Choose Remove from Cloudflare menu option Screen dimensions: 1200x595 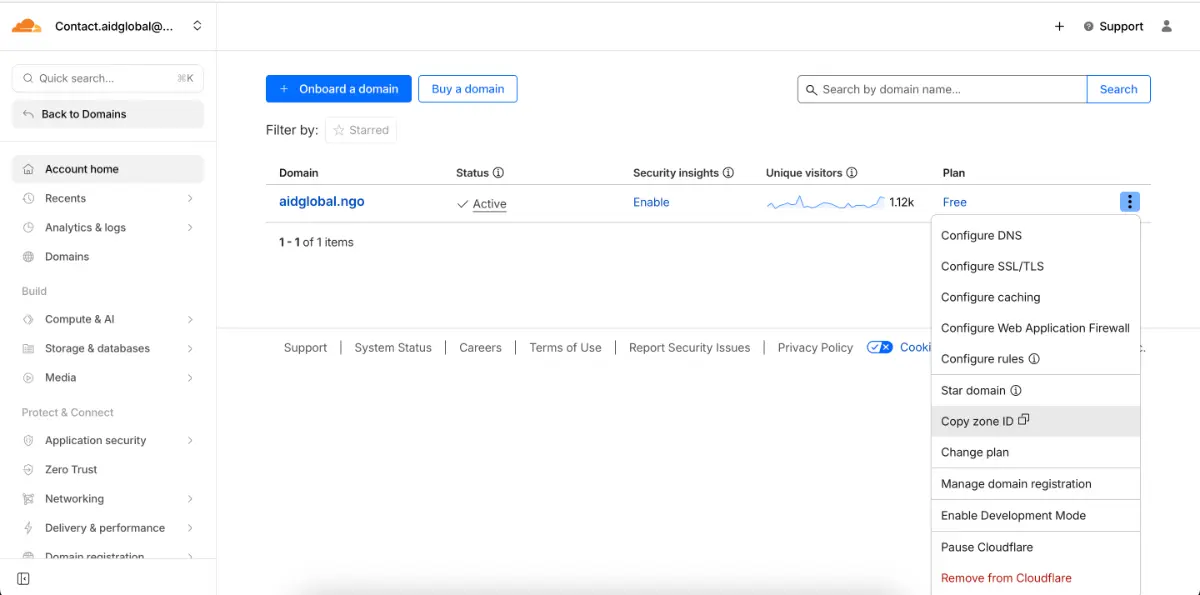coord(1006,578)
